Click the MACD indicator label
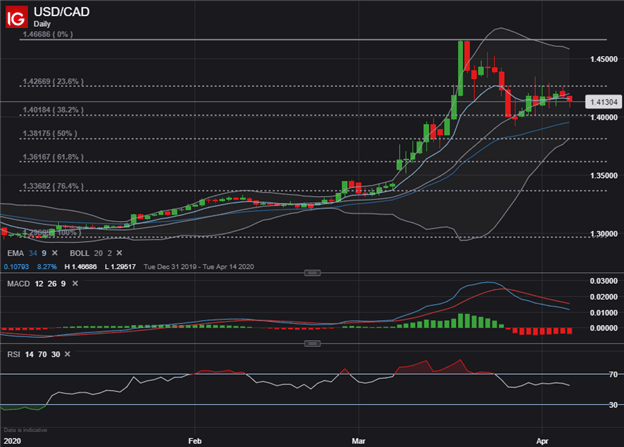The height and width of the screenshot is (447, 624). pos(18,284)
